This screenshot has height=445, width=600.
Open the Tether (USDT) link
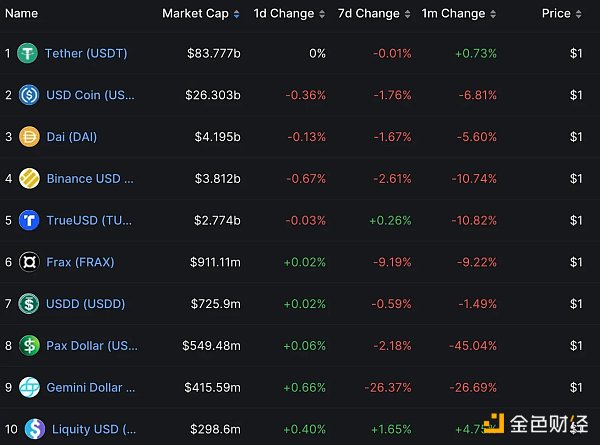click(x=86, y=53)
